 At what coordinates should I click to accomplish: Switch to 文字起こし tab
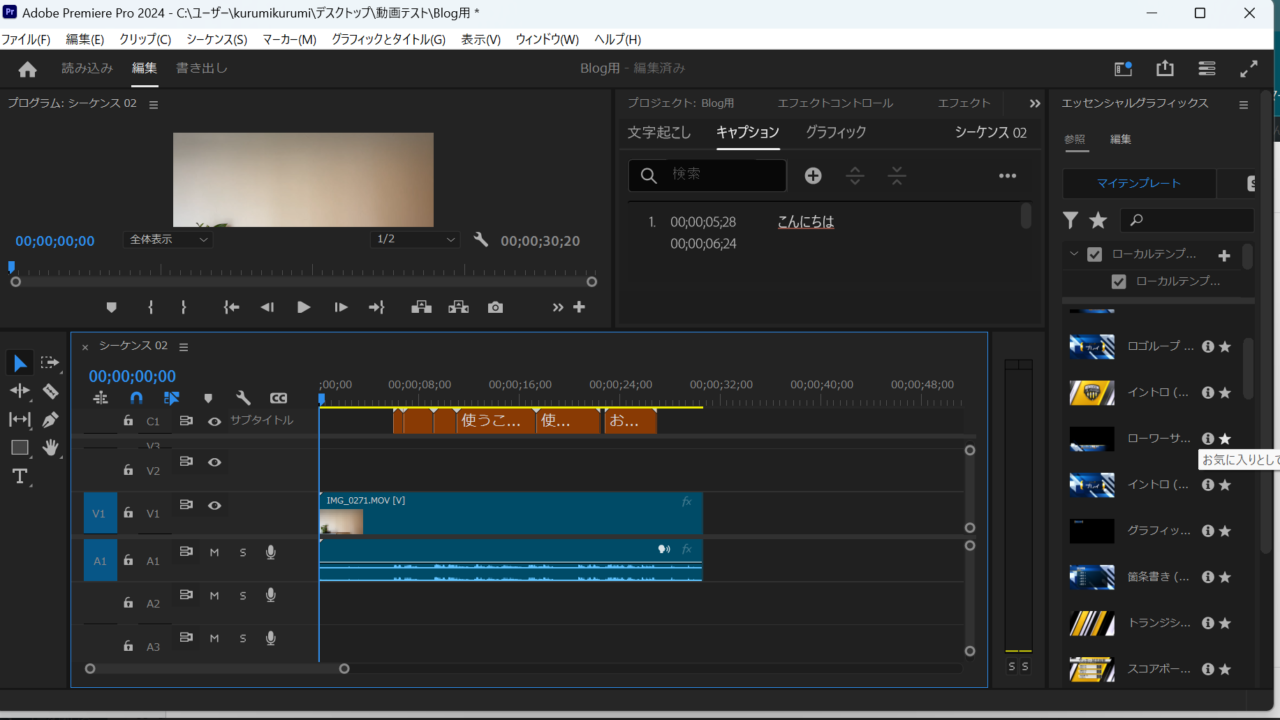[x=659, y=132]
